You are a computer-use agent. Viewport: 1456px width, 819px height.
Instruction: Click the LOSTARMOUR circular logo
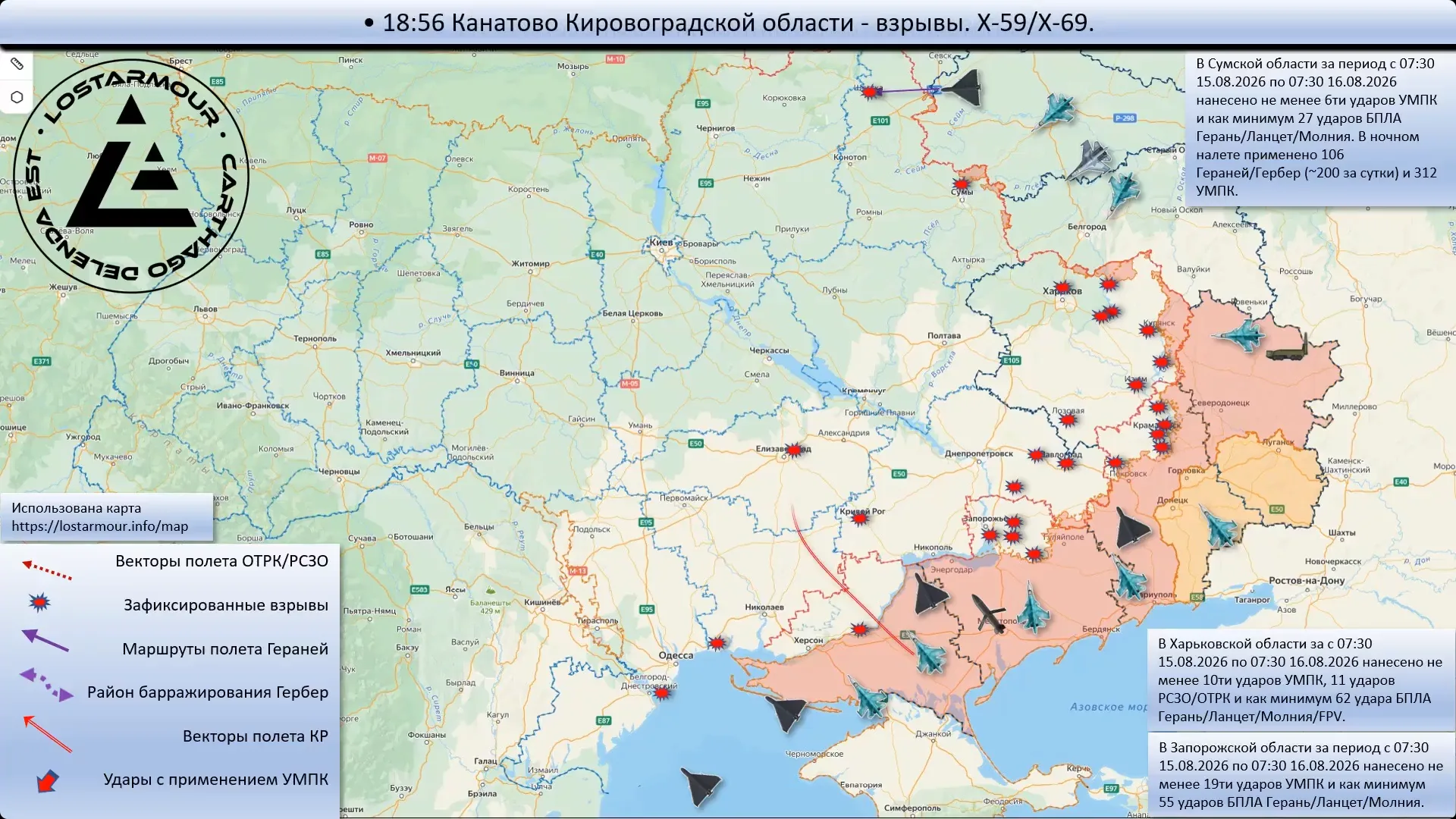pyautogui.click(x=131, y=176)
